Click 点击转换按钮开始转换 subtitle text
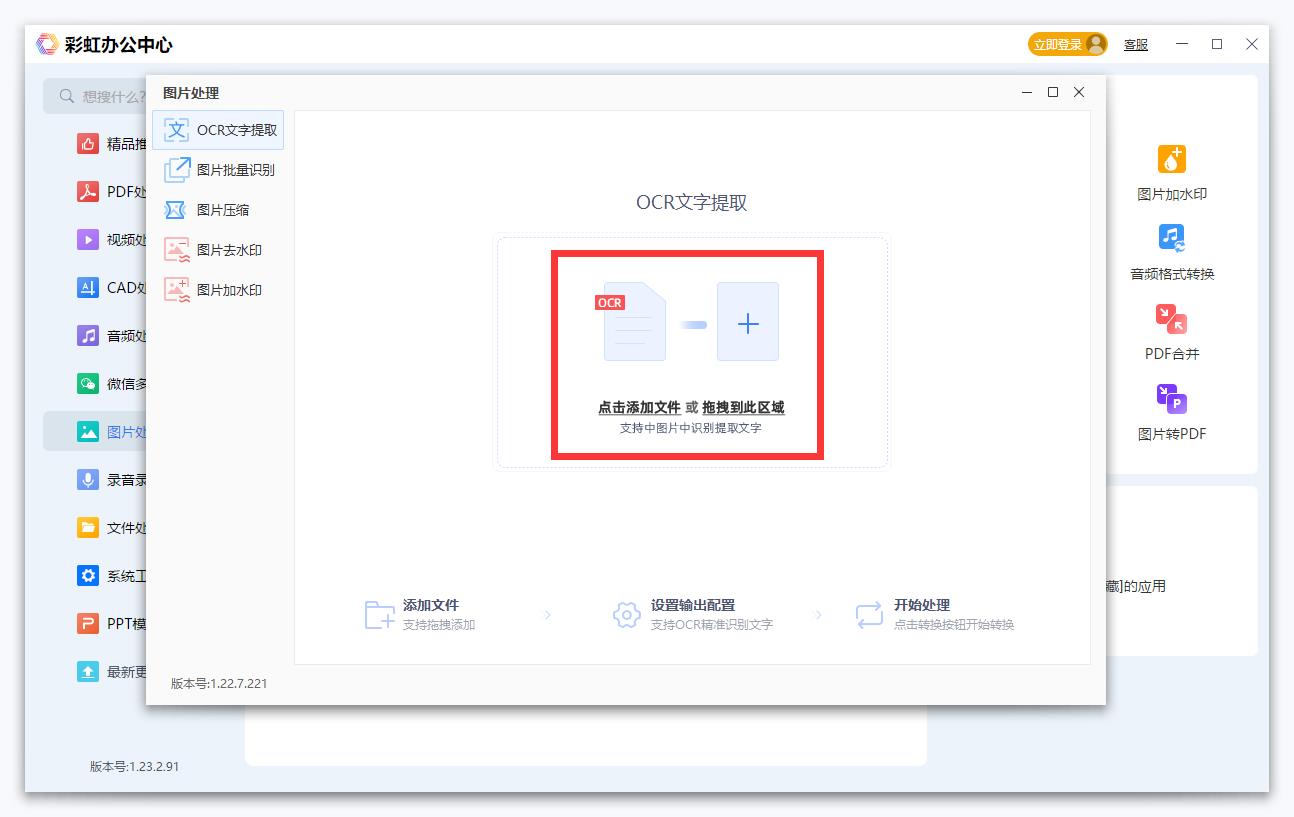The width and height of the screenshot is (1294, 817). click(954, 625)
